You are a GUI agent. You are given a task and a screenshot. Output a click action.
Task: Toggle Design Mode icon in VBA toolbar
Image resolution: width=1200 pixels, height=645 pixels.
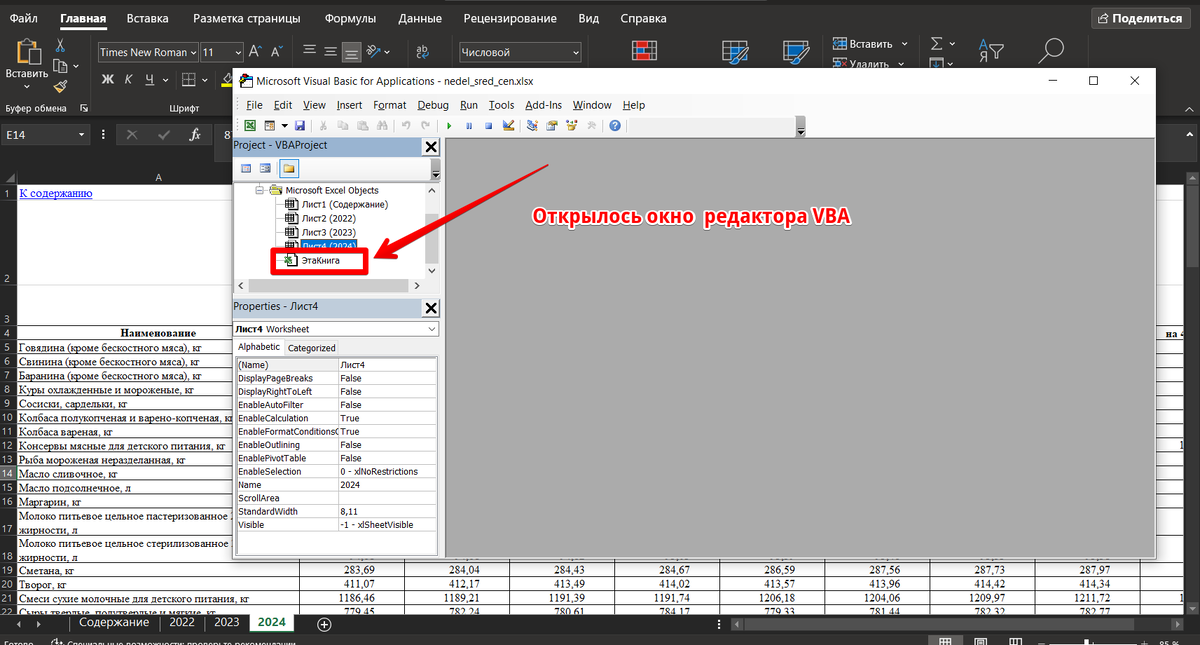point(508,126)
